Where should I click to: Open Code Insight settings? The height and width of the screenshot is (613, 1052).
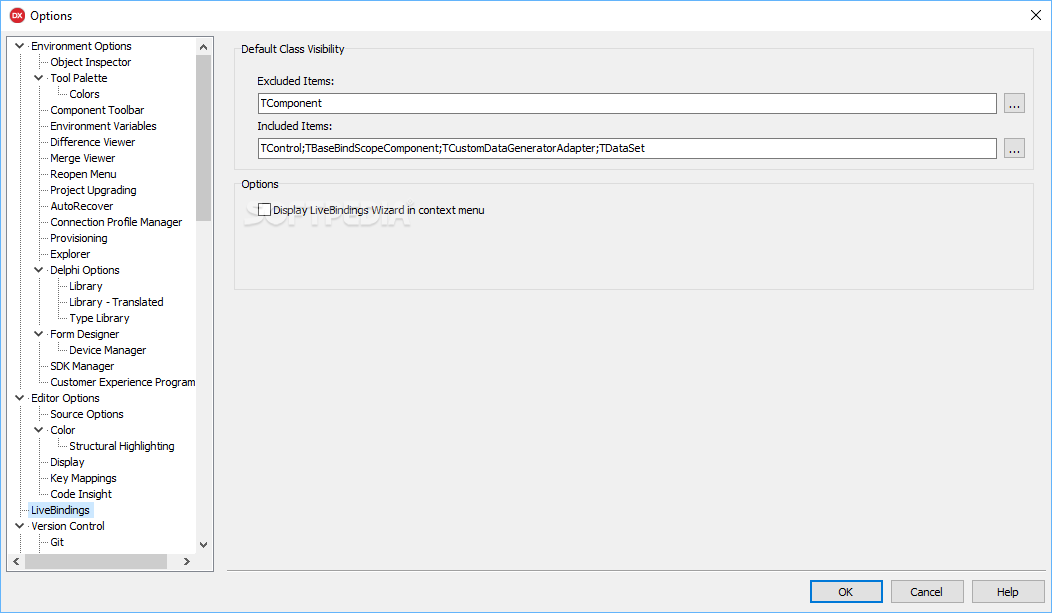click(81, 494)
